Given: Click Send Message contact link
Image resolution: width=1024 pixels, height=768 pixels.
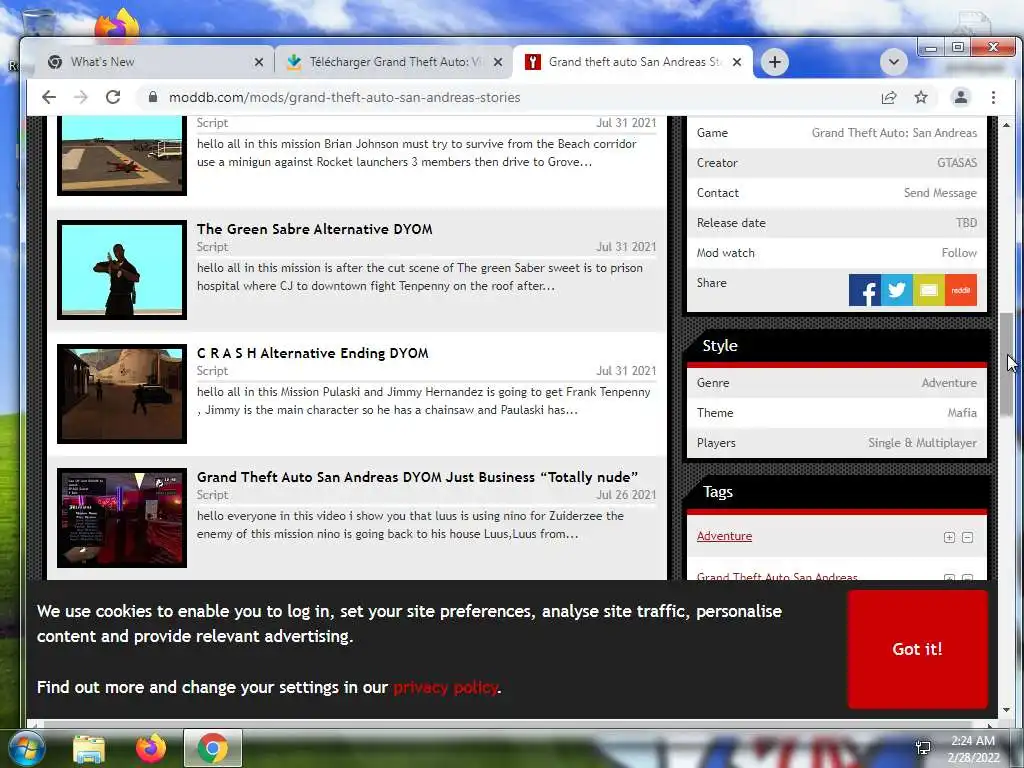Looking at the screenshot, I should coord(940,193).
